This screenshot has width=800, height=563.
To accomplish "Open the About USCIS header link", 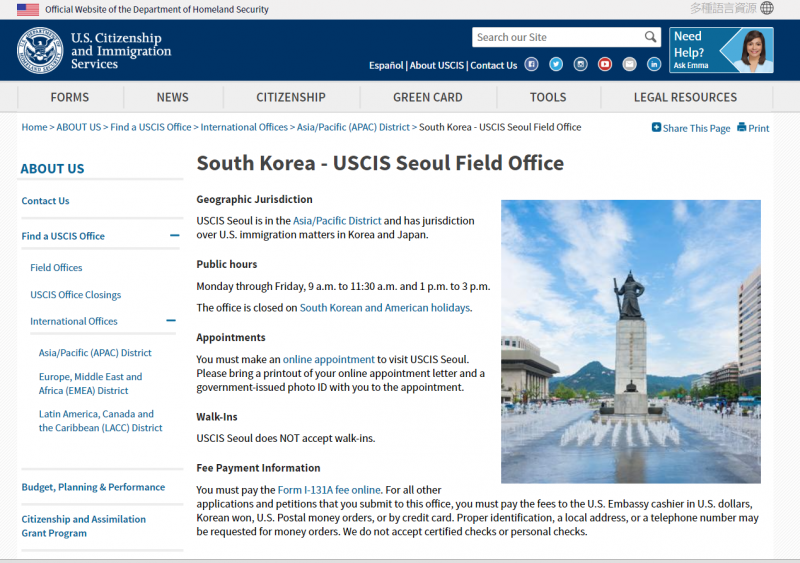I will click(437, 65).
